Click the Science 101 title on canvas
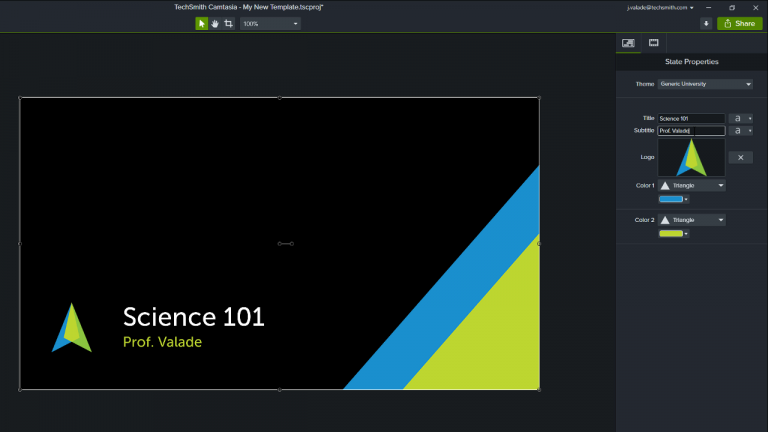 193,316
